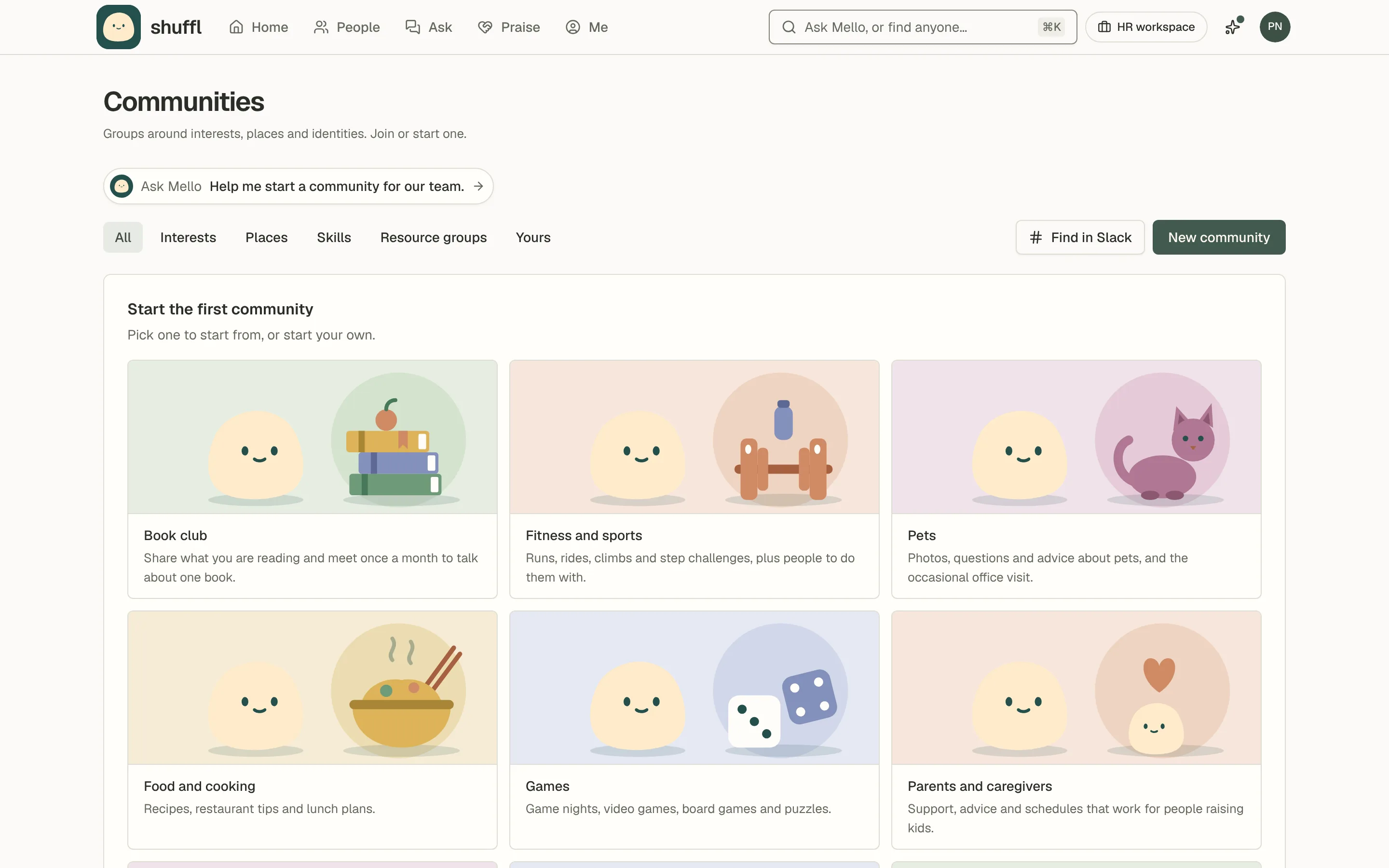This screenshot has height=868, width=1389.
Task: Open the People nav icon
Action: tap(321, 27)
